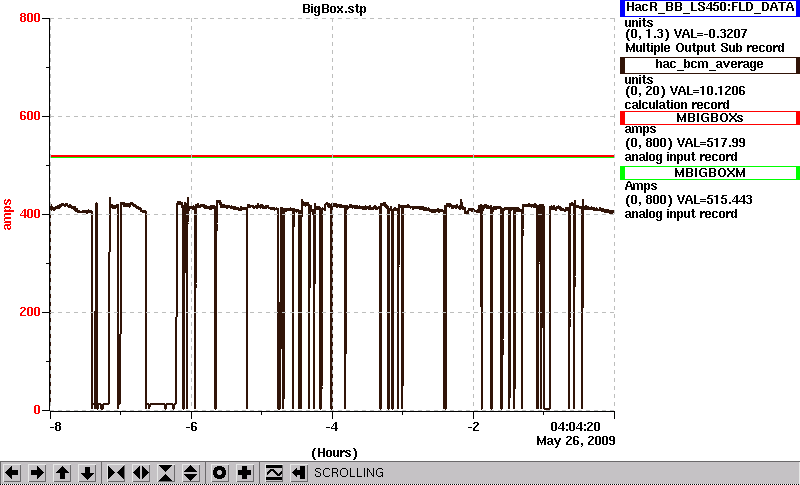Click the plus crosshair icon
This screenshot has height=485, width=800.
244,473
